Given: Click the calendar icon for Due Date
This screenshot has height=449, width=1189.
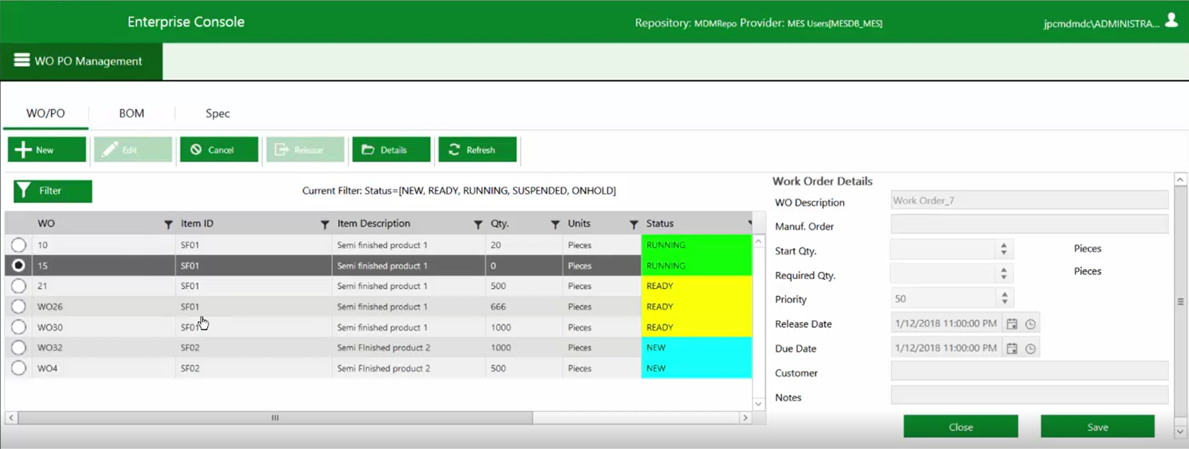Looking at the screenshot, I should pyautogui.click(x=1012, y=348).
